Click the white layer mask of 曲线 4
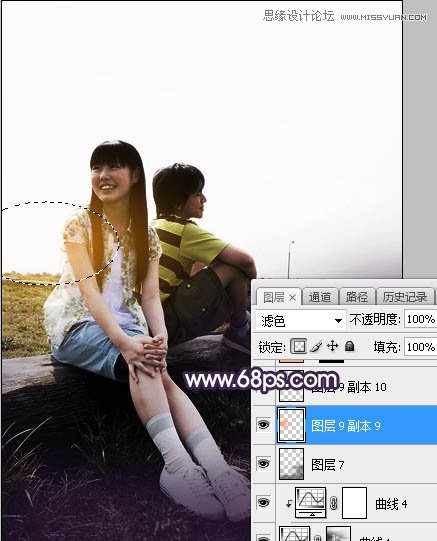 pyautogui.click(x=354, y=503)
